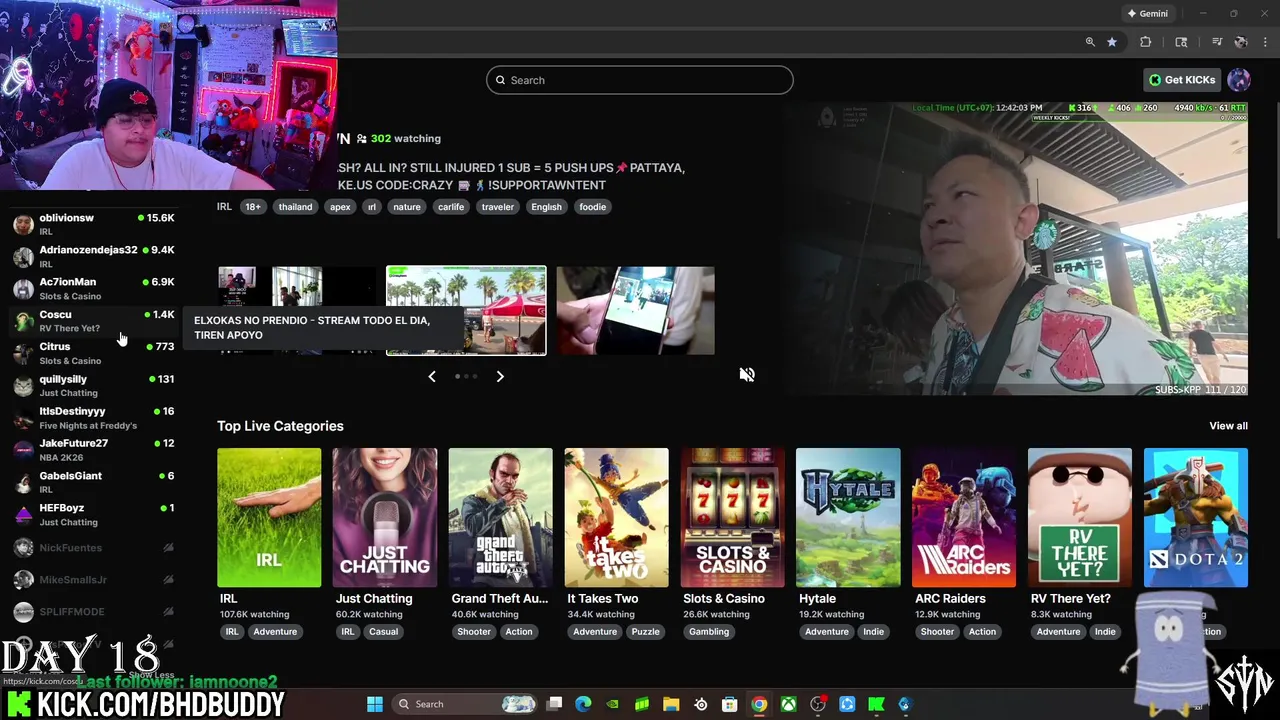Open the Gemini button in Chrome
Viewport: 1280px width, 720px height.
pyautogui.click(x=1147, y=14)
